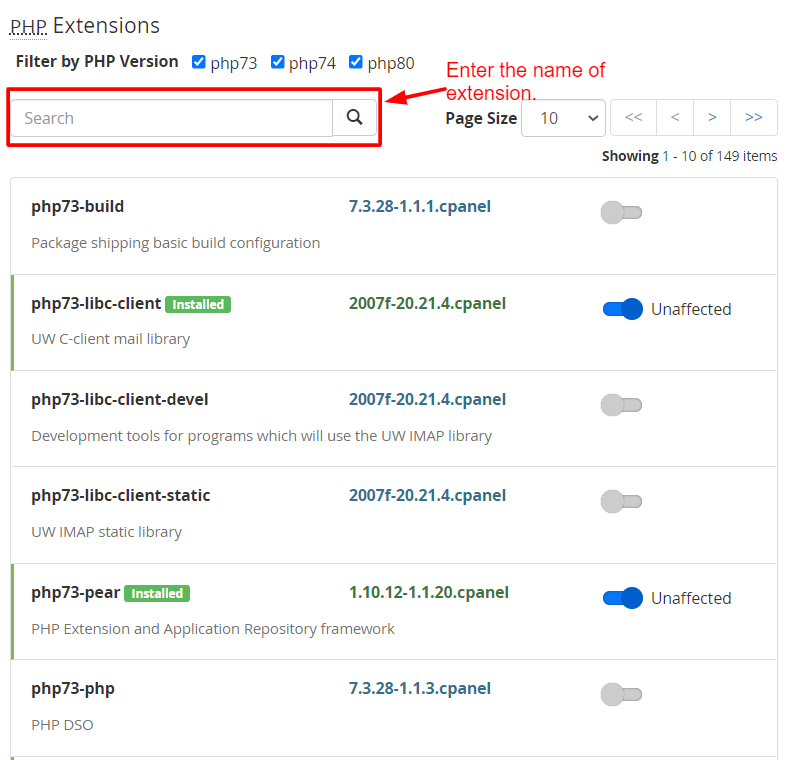Enable the php73-libc-client-static toggle
785x760 pixels.
[x=621, y=502]
